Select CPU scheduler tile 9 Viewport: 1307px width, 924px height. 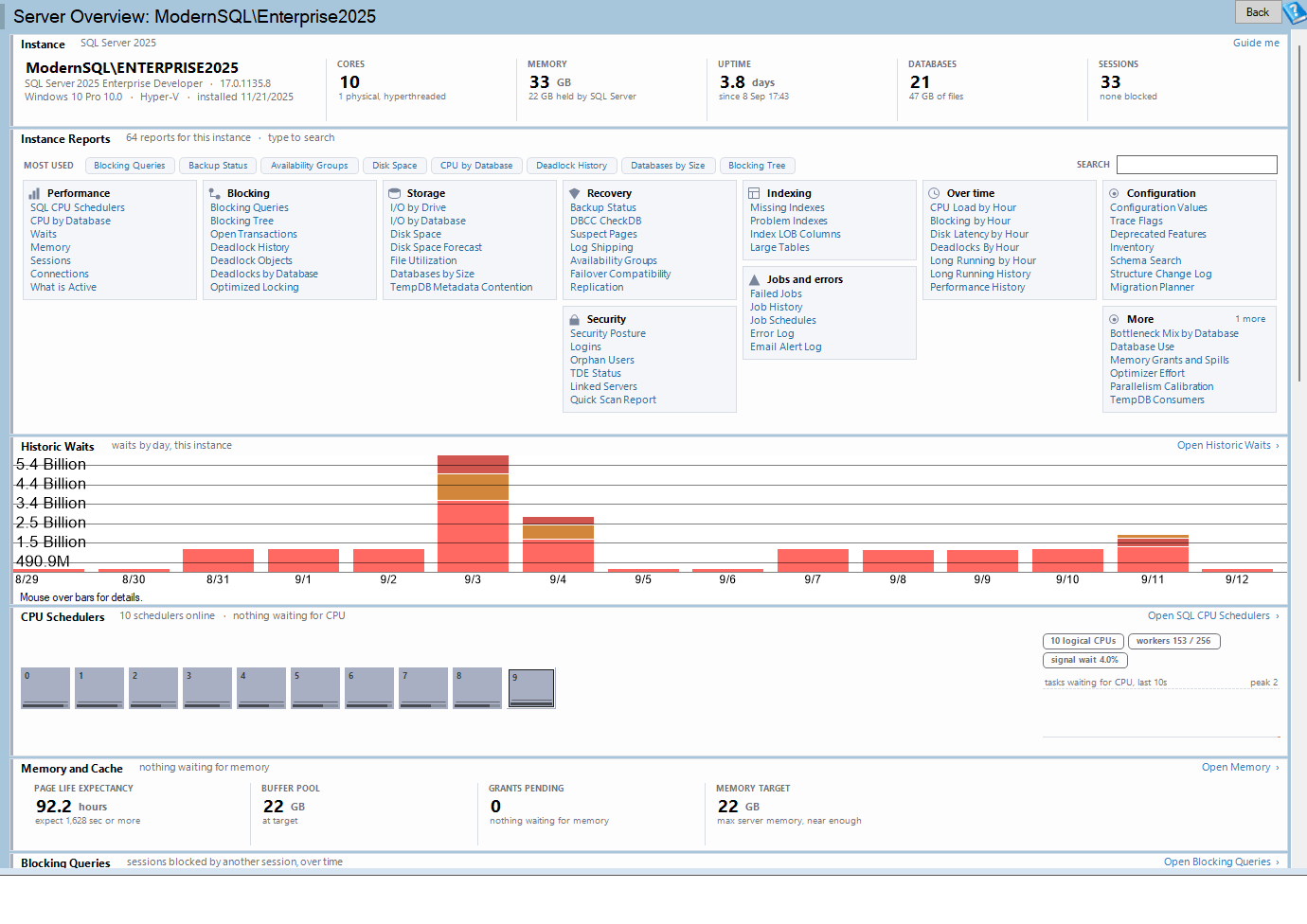click(x=531, y=688)
